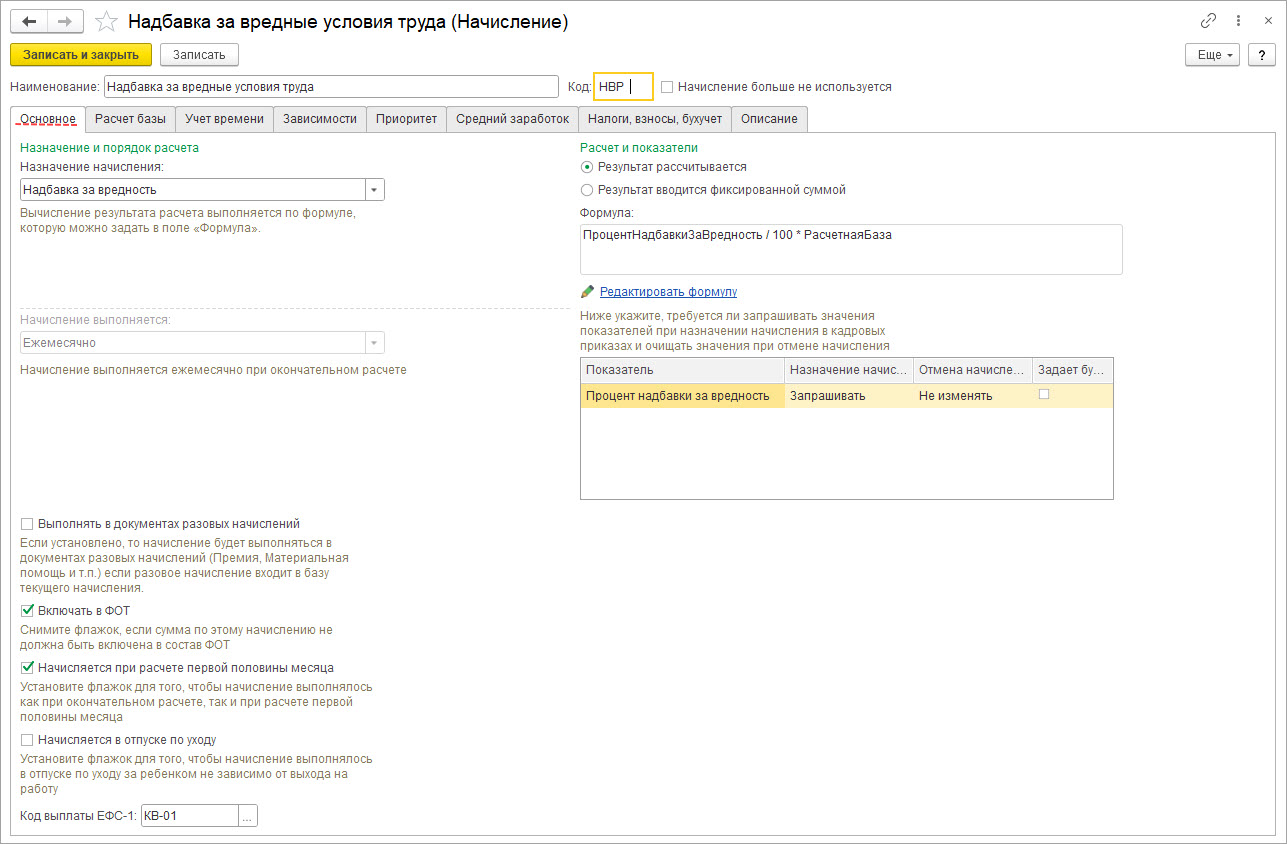Open 'Начисление выполняется' dropdown arrow

pos(374,343)
